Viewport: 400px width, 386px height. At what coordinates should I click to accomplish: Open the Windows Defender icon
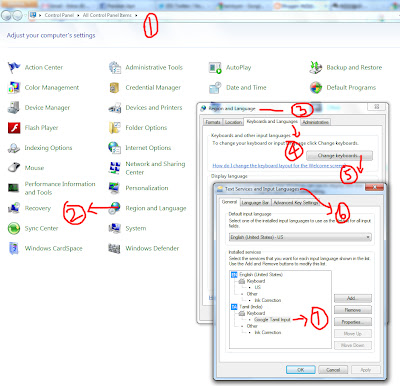point(115,248)
